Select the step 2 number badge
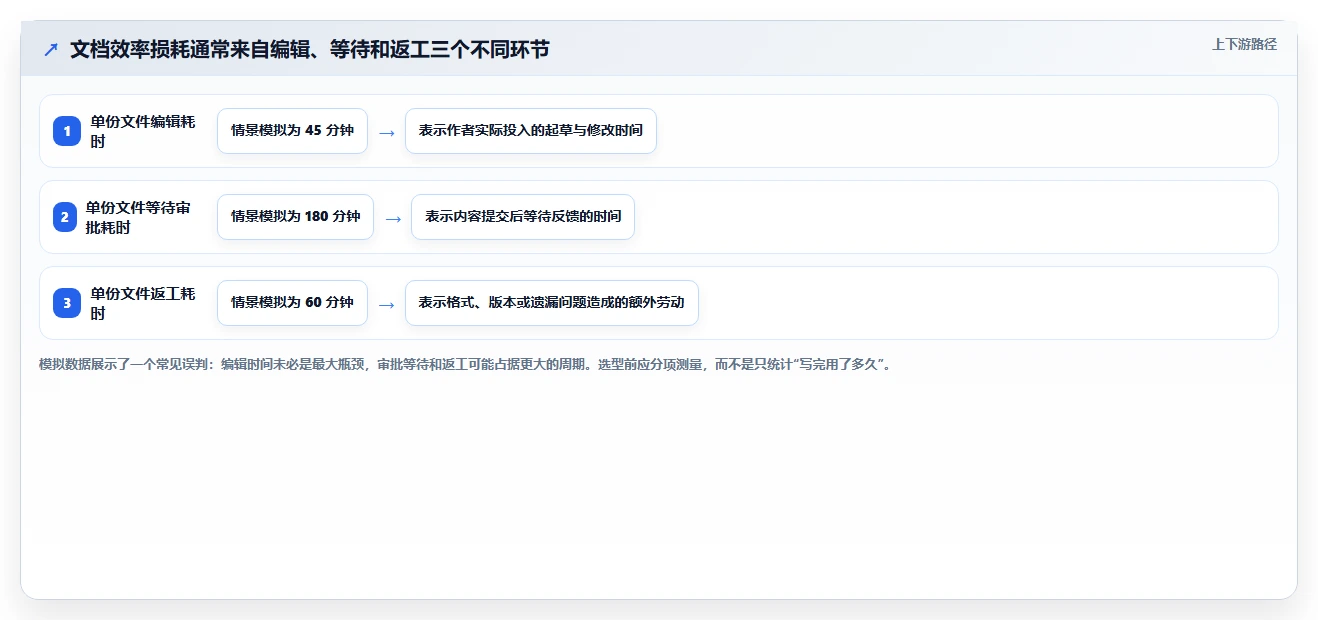 65,217
